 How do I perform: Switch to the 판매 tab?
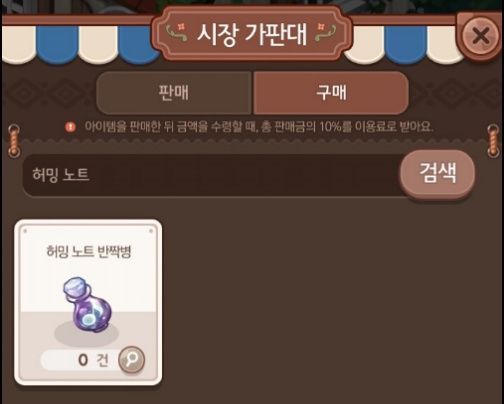point(174,93)
